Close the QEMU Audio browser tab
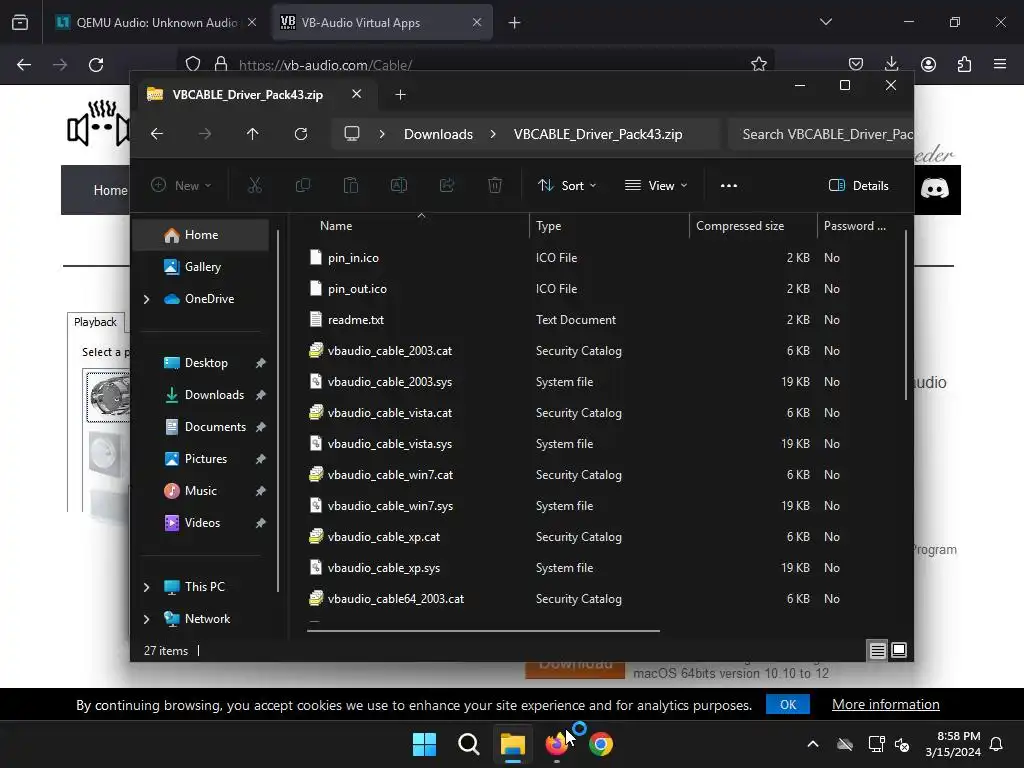1024x768 pixels. [252, 23]
